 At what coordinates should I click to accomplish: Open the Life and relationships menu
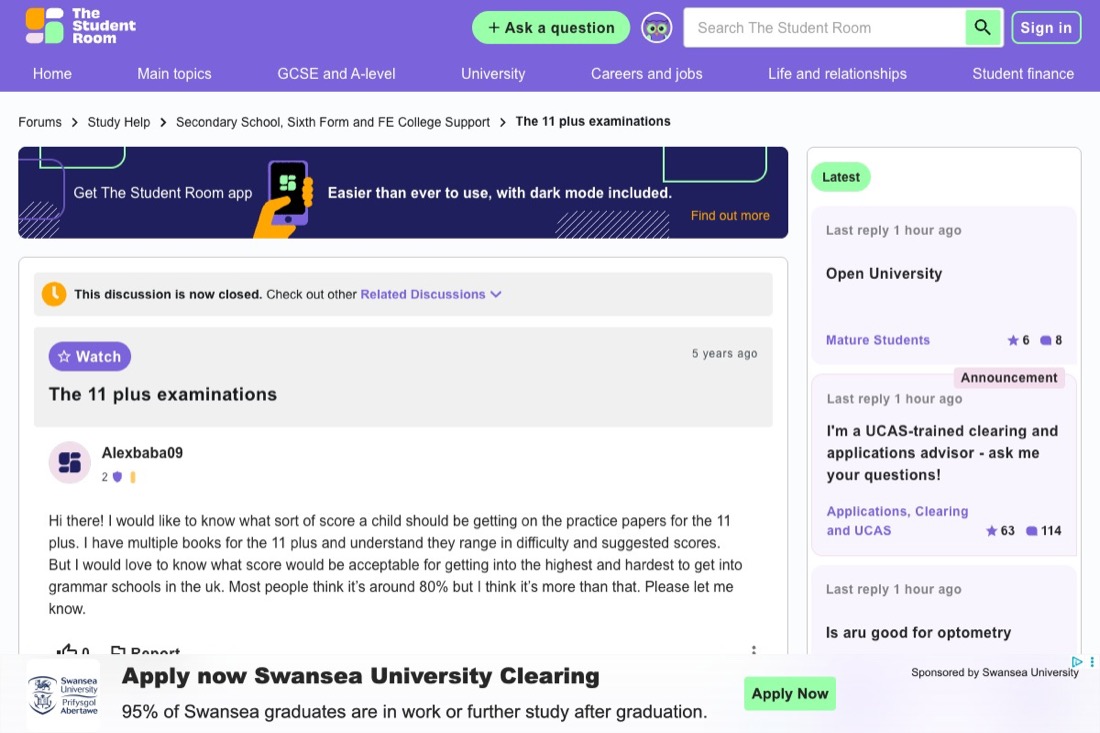point(837,74)
